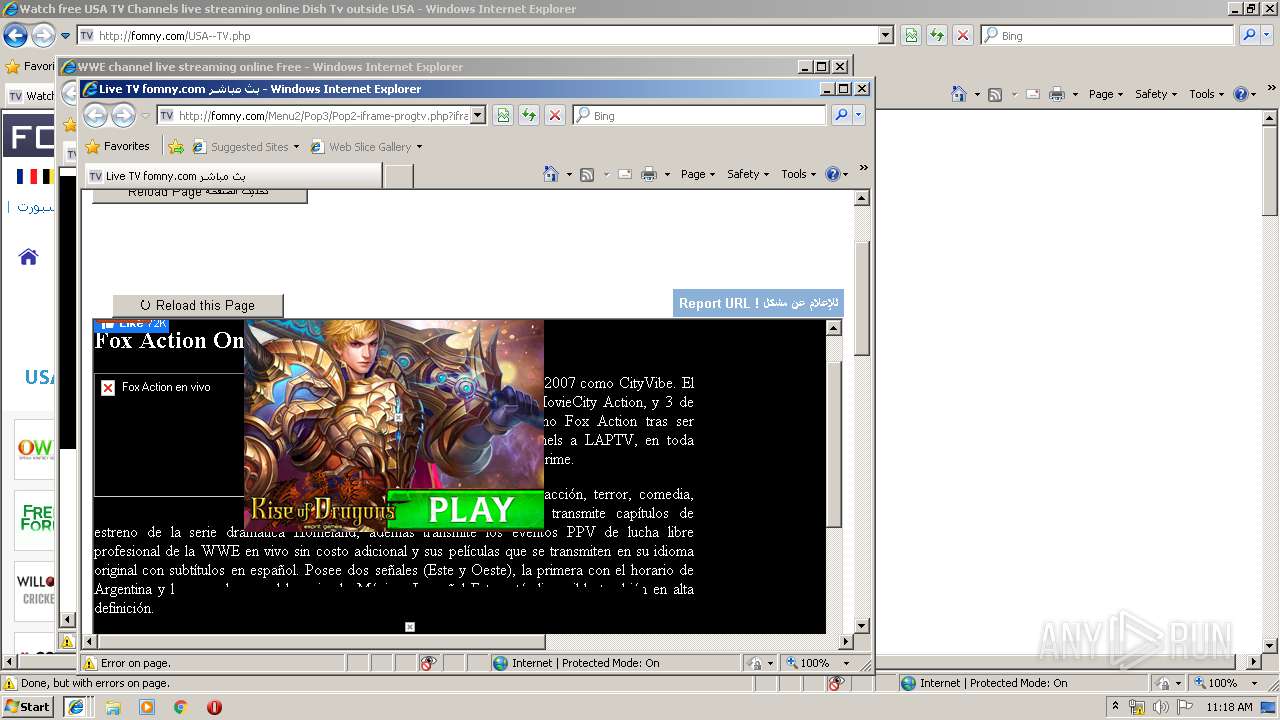Click Report URL link
This screenshot has width=1280, height=720.
tap(758, 303)
